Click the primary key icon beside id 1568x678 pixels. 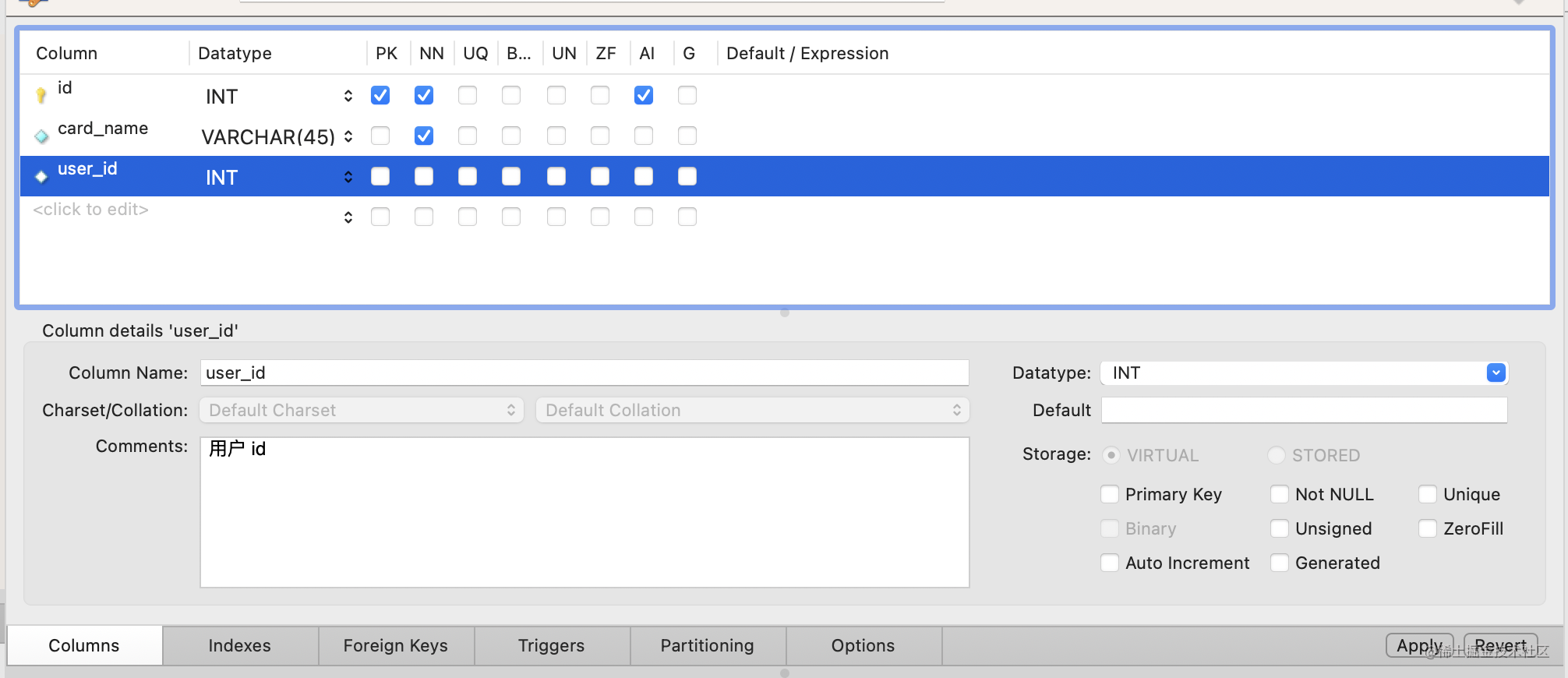pos(41,96)
